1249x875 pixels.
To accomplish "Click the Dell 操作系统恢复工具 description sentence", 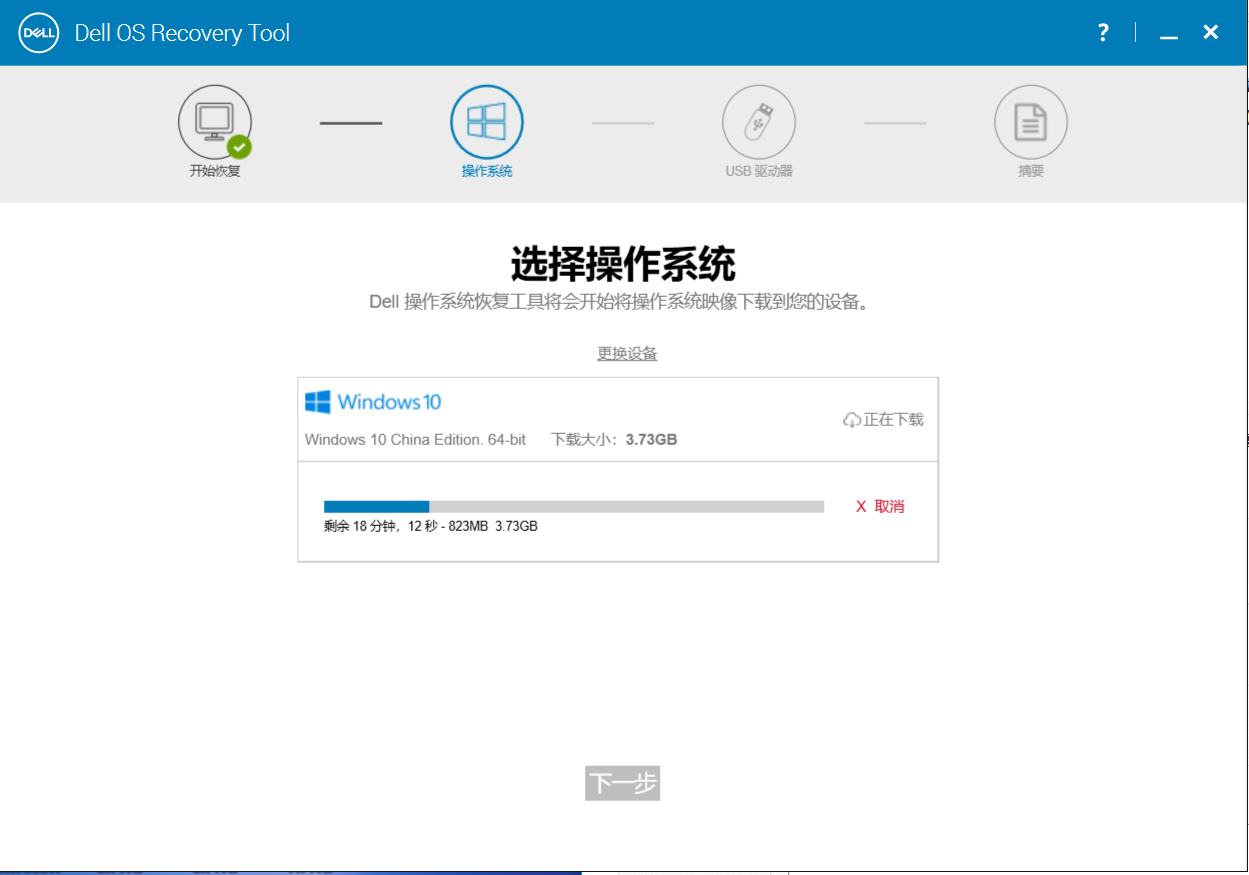I will (619, 302).
